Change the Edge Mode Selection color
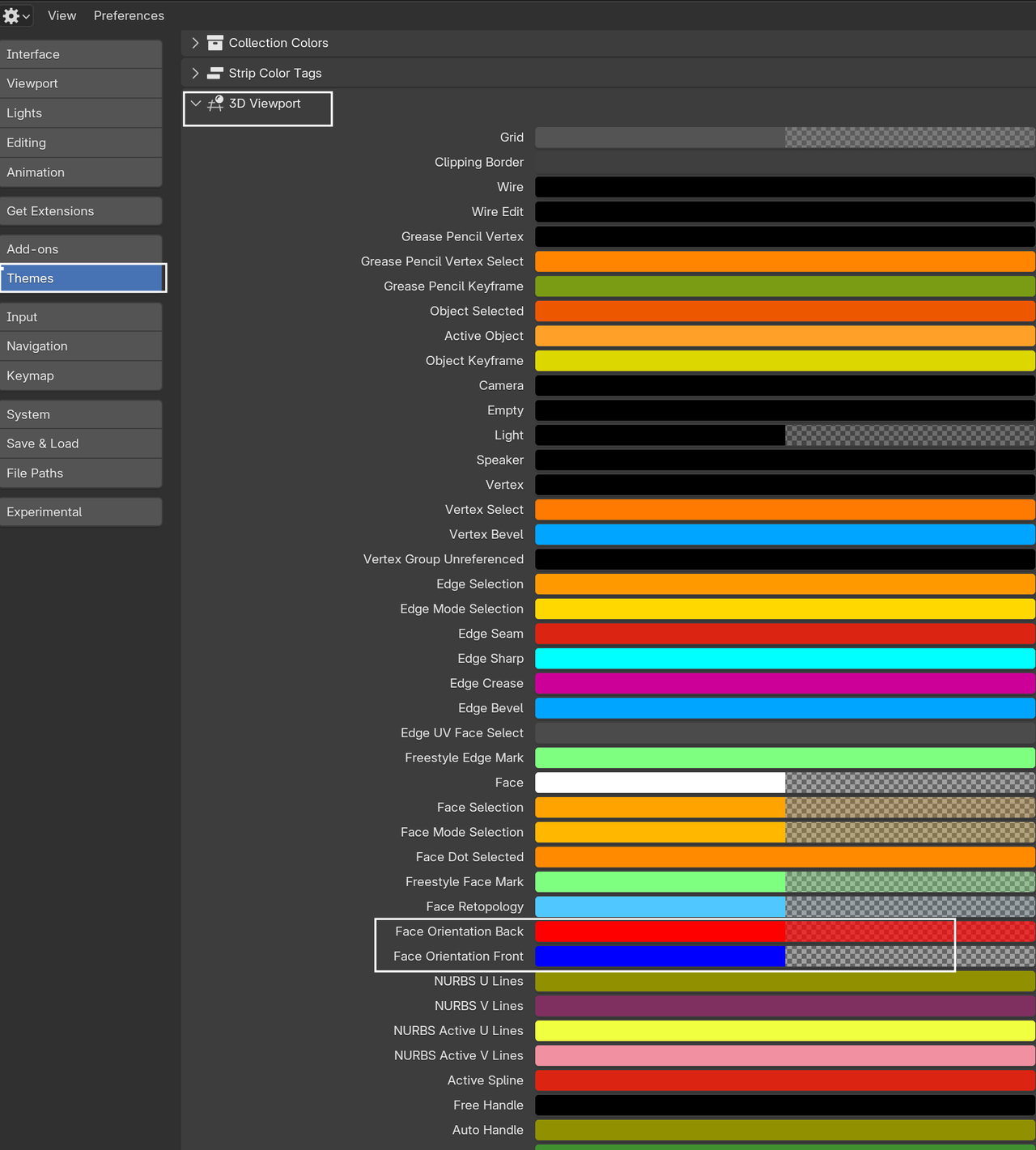 (785, 609)
